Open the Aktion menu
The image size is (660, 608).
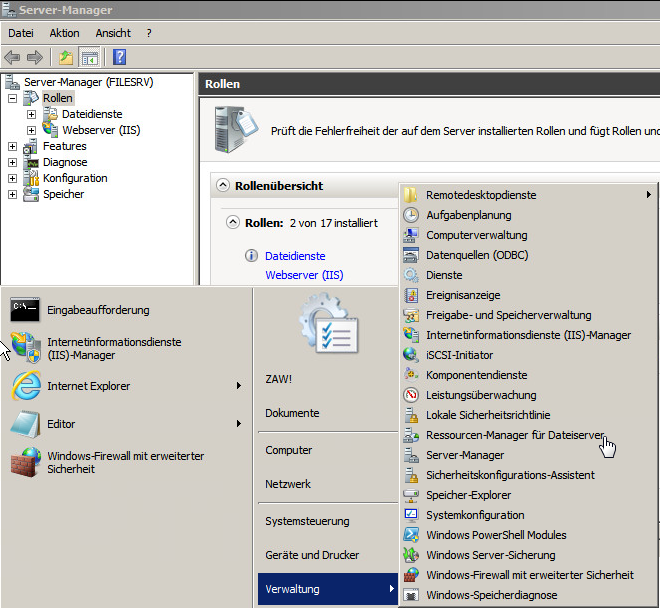click(x=64, y=33)
